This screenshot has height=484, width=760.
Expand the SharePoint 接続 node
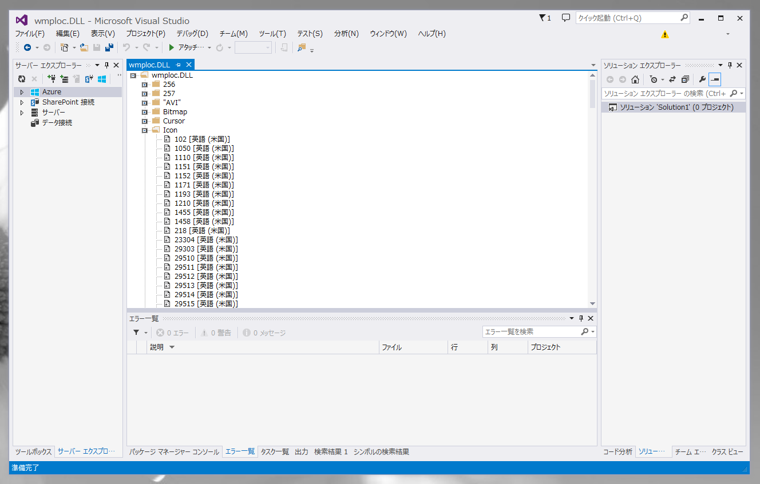point(21,102)
